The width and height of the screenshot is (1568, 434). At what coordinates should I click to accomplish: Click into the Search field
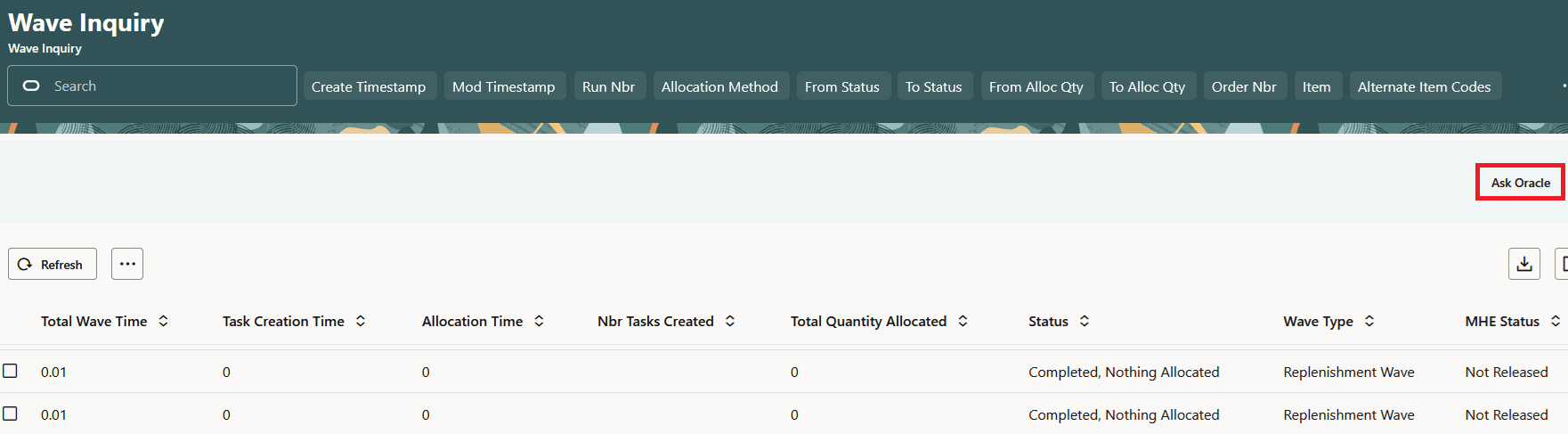[x=152, y=86]
